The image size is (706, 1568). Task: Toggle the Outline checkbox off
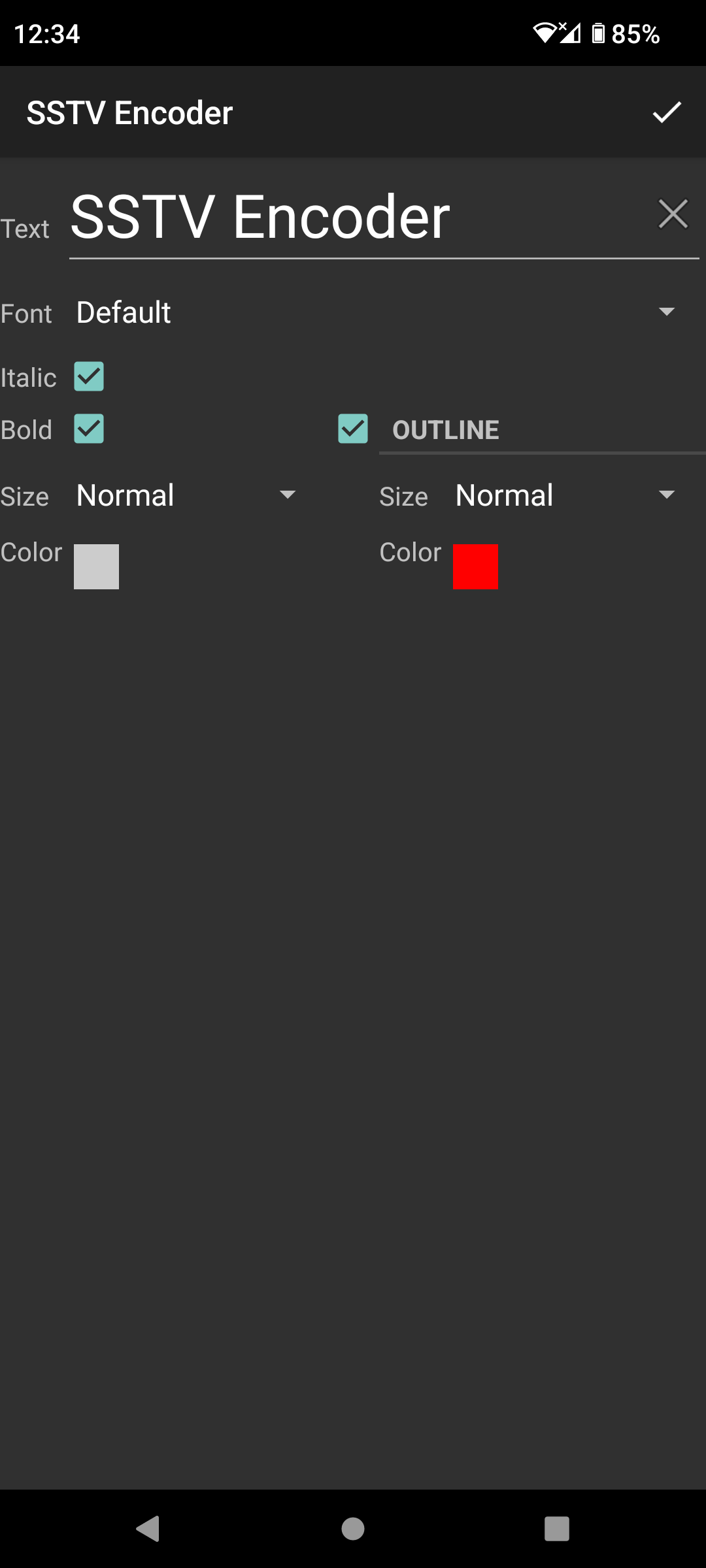353,429
